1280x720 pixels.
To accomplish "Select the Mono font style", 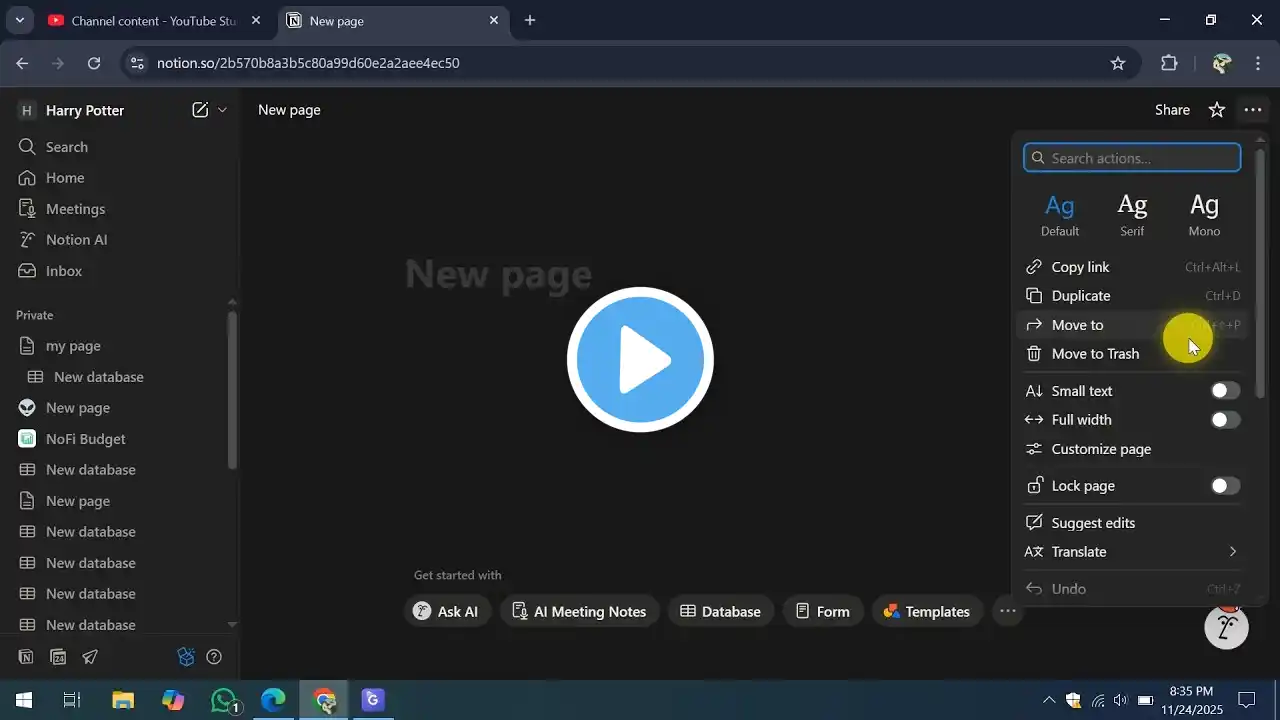I will coord(1204,215).
